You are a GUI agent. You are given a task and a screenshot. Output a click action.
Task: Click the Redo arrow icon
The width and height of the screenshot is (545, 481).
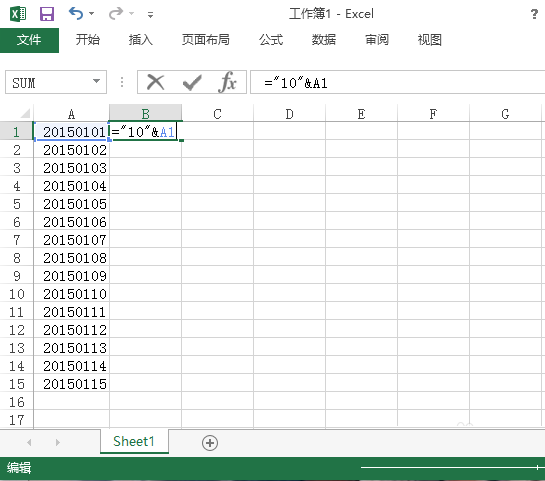pos(116,14)
